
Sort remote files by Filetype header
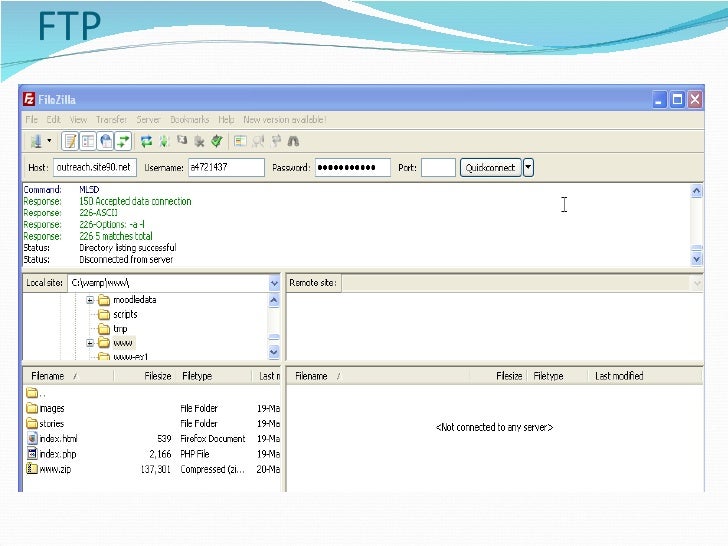click(557, 376)
